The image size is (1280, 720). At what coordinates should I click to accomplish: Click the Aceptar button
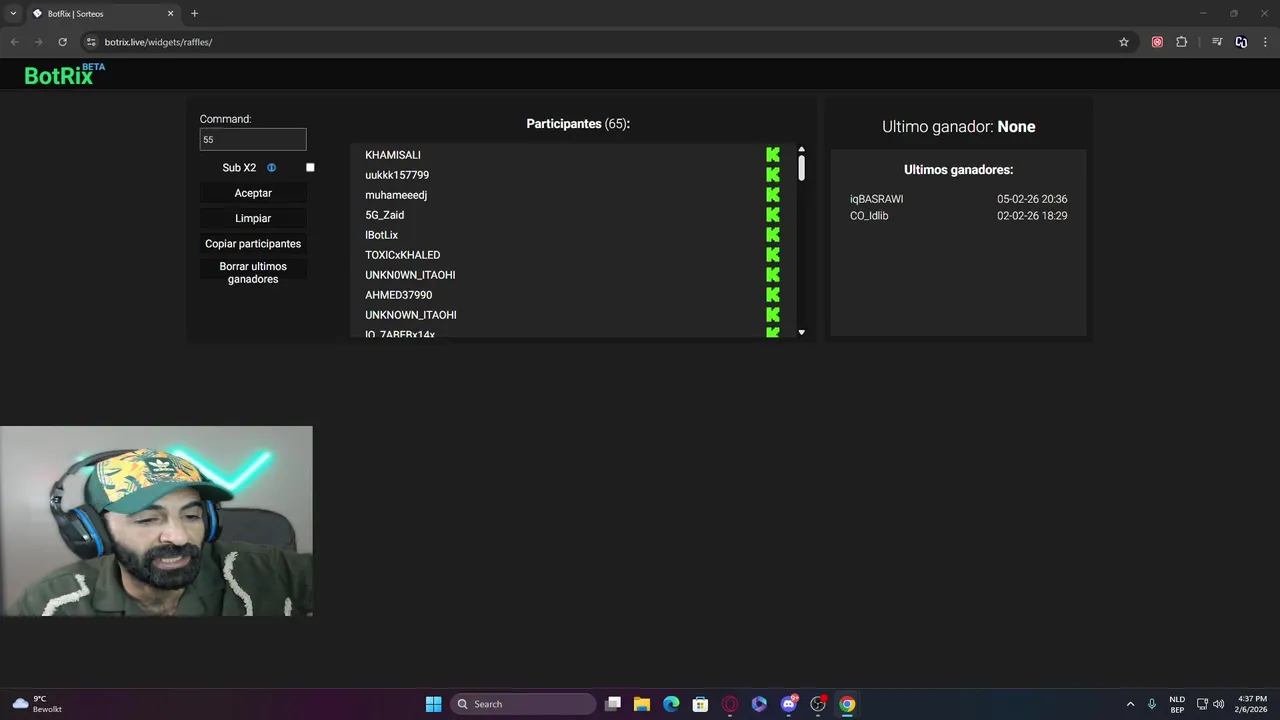click(x=253, y=193)
